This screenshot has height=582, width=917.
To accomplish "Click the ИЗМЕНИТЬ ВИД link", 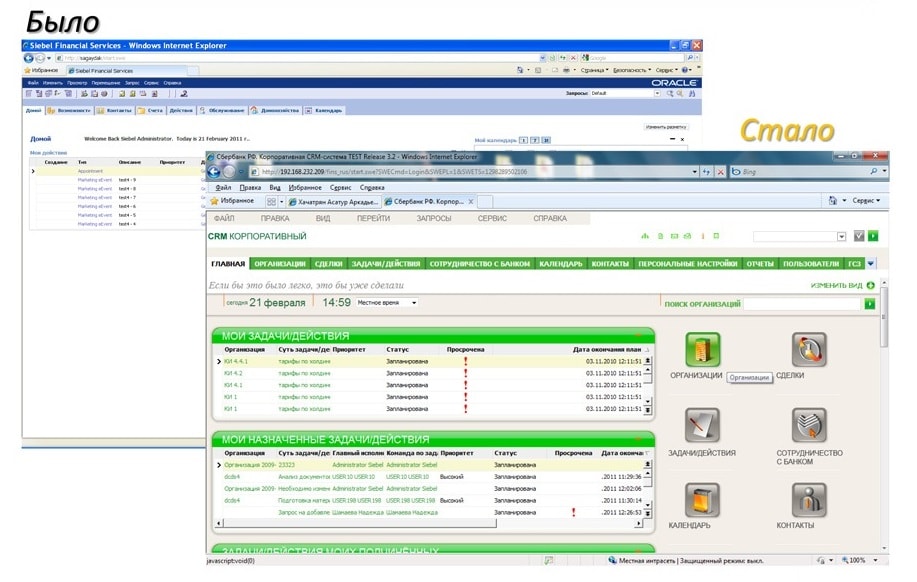I will click(x=836, y=285).
